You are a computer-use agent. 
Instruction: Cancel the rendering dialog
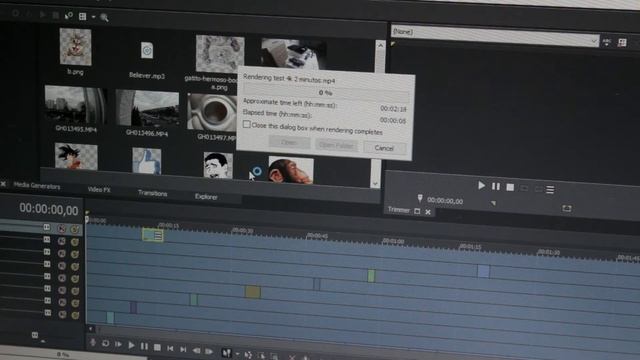[x=384, y=148]
